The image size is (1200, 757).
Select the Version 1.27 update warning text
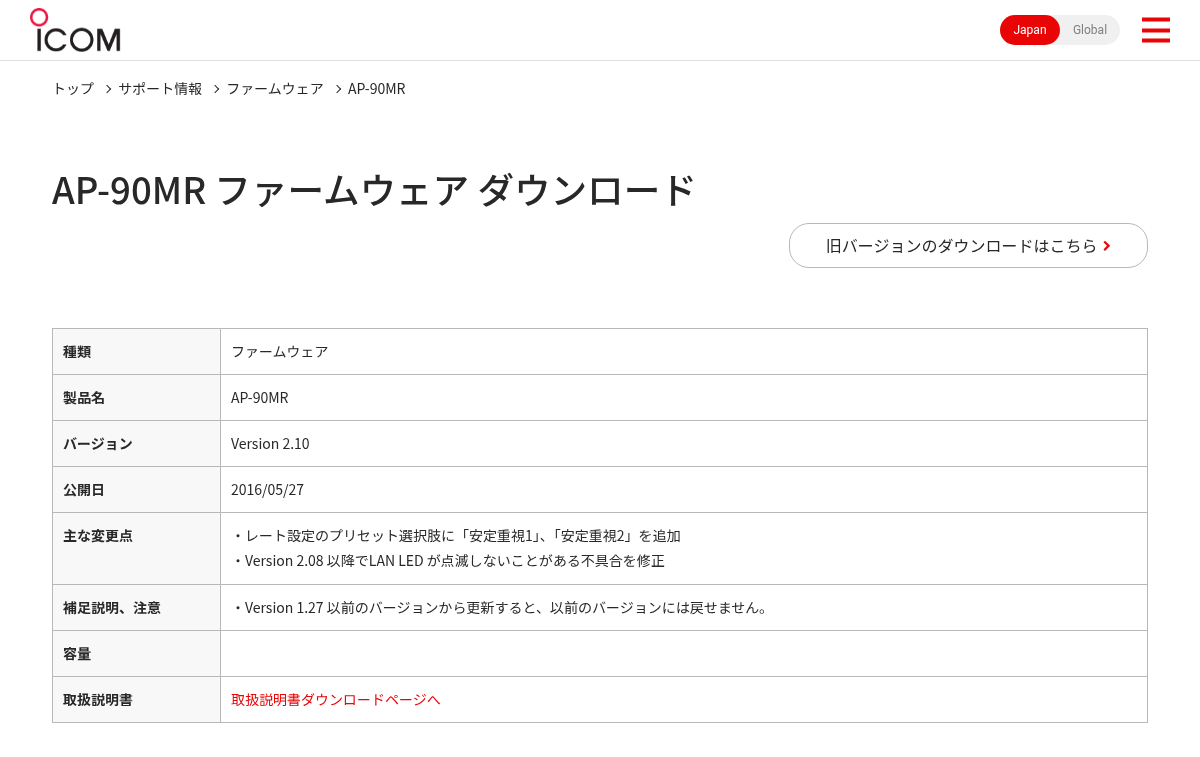tap(502, 607)
